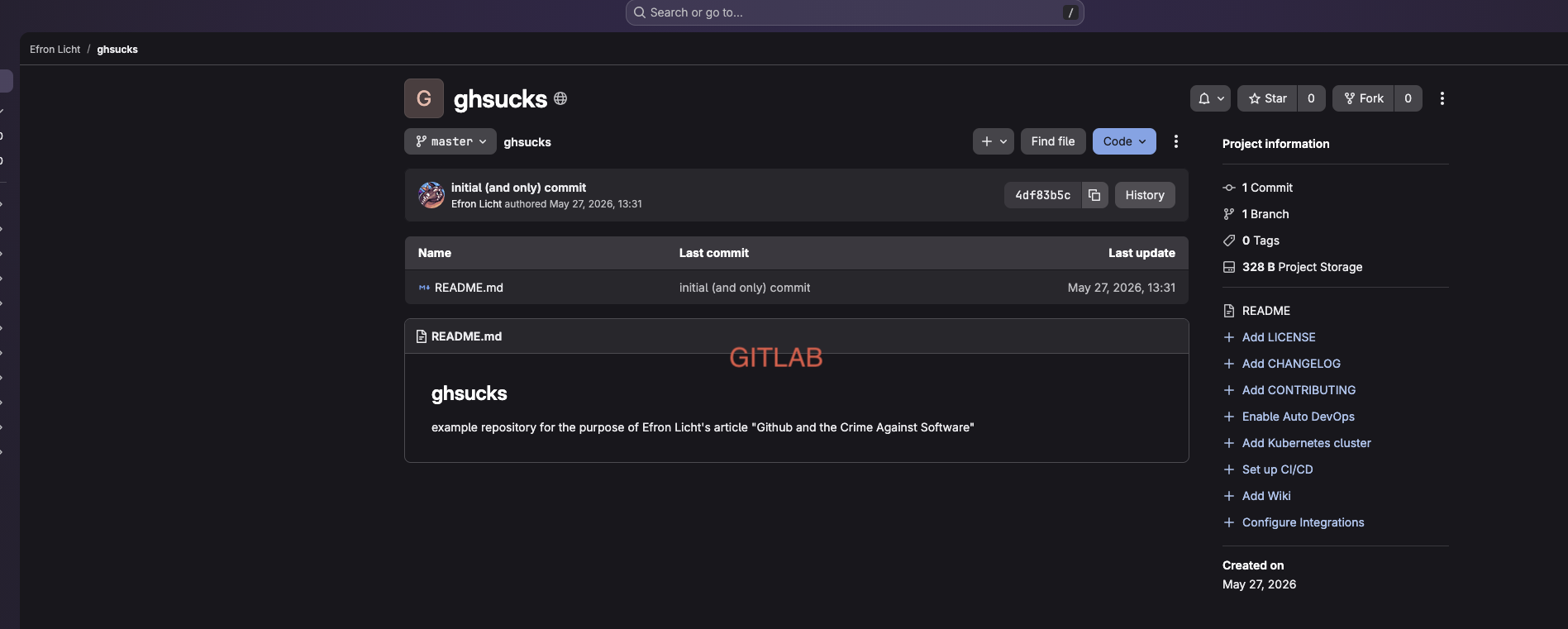
Task: Click plus icon beside Add CONTRIBUTING
Action: tap(1229, 390)
